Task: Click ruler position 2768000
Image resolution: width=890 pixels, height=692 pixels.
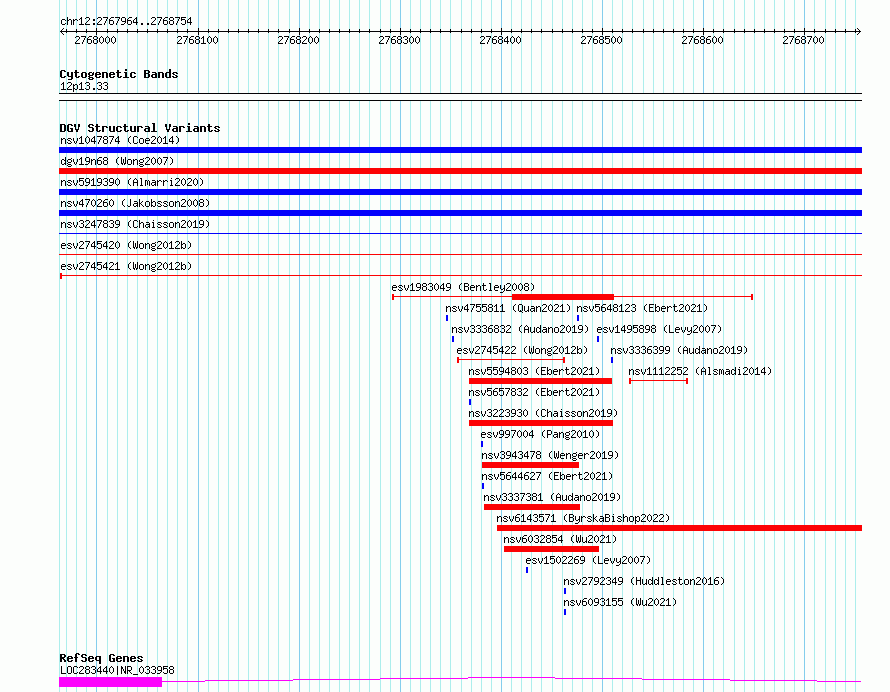Action: click(95, 40)
